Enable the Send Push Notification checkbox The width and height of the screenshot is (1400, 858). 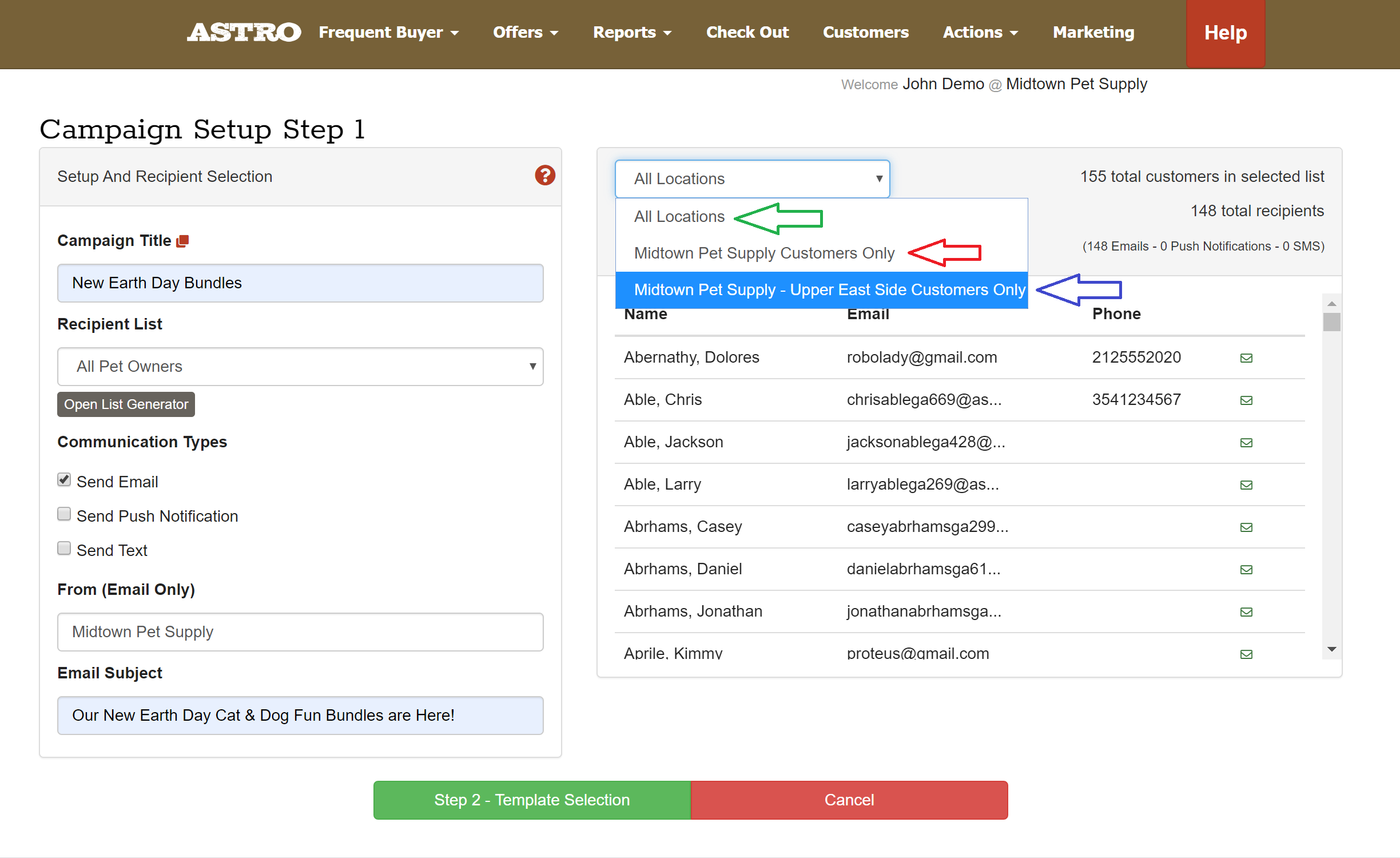pyautogui.click(x=64, y=514)
